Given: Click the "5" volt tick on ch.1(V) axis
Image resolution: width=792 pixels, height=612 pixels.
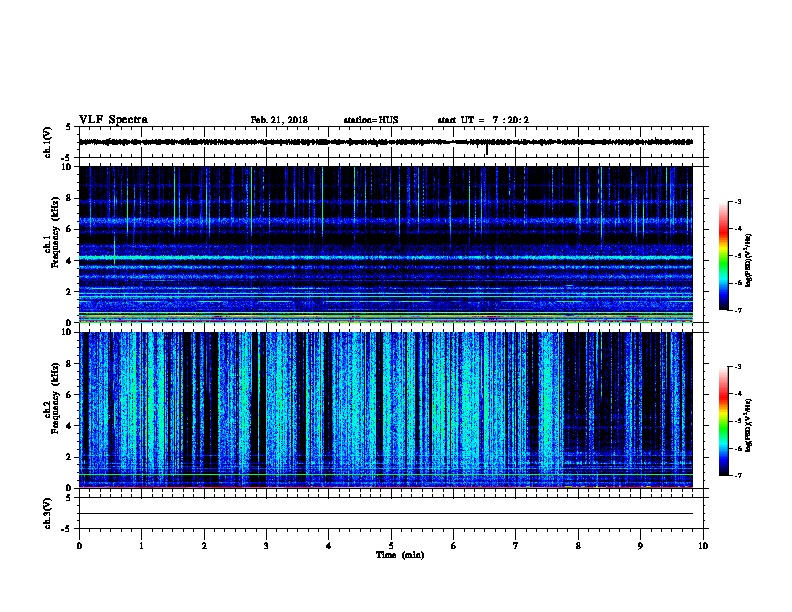Looking at the screenshot, I should click(68, 127).
